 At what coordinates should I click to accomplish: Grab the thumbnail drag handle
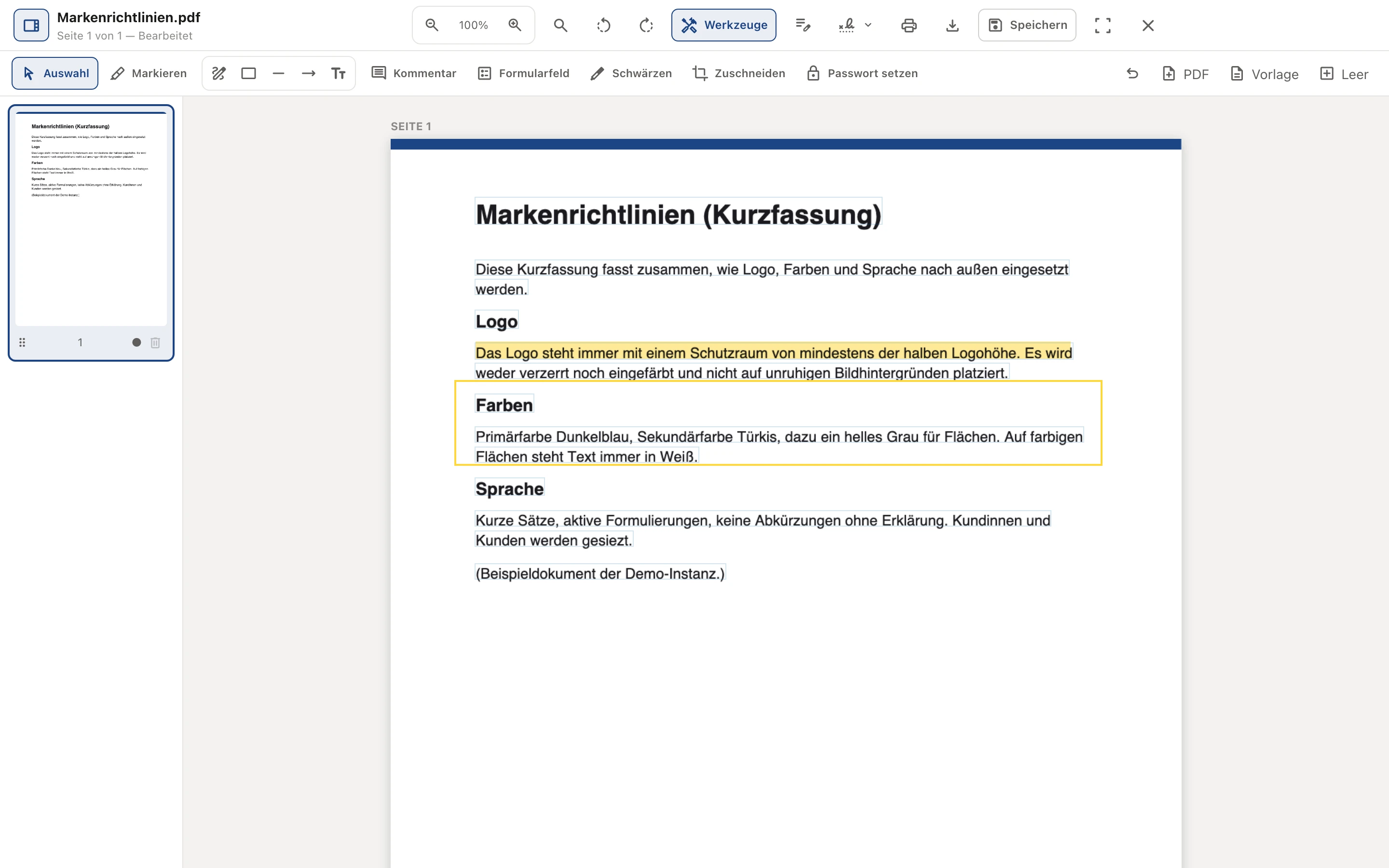click(x=22, y=343)
